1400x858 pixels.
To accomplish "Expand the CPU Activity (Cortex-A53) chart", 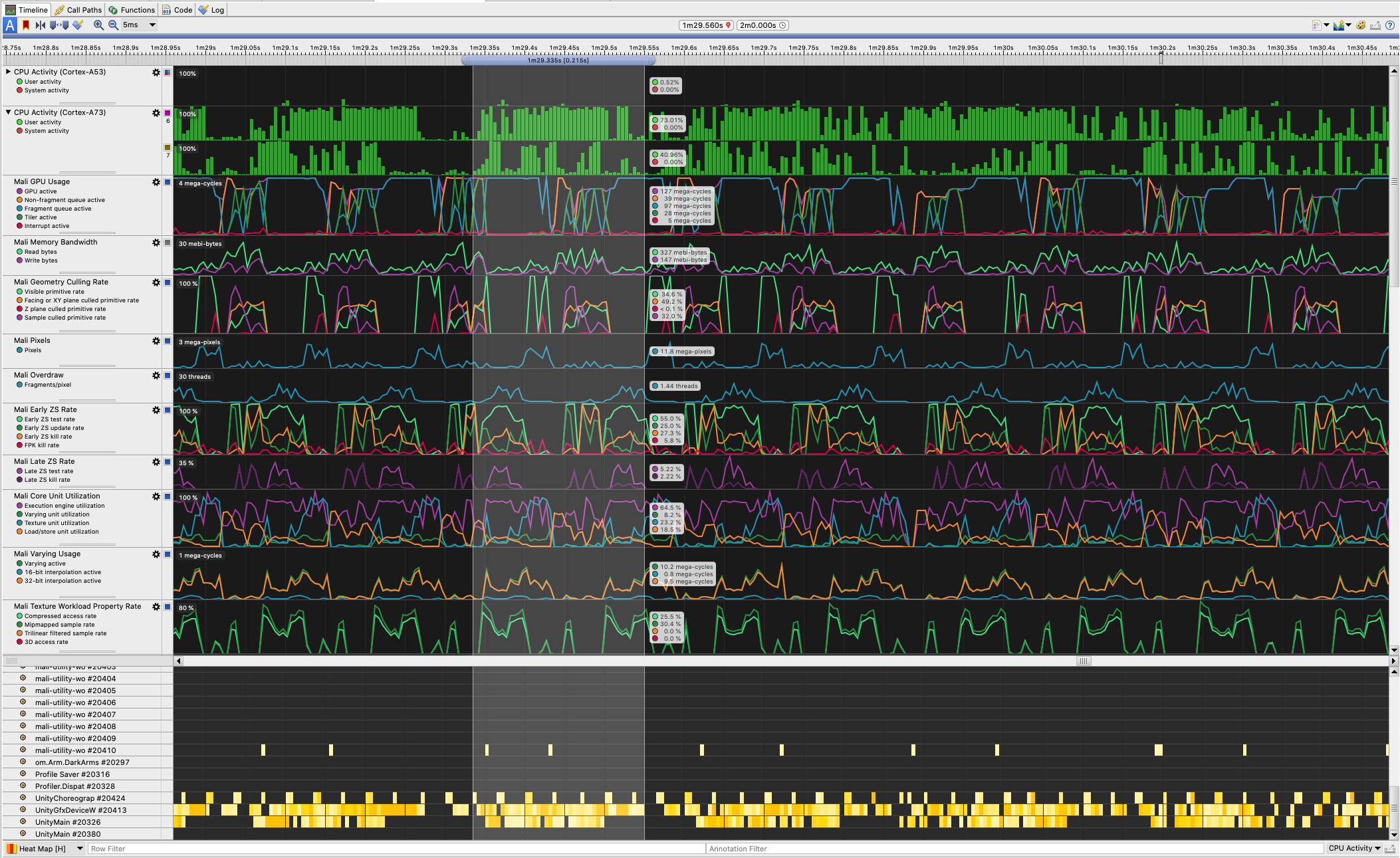I will coord(8,71).
